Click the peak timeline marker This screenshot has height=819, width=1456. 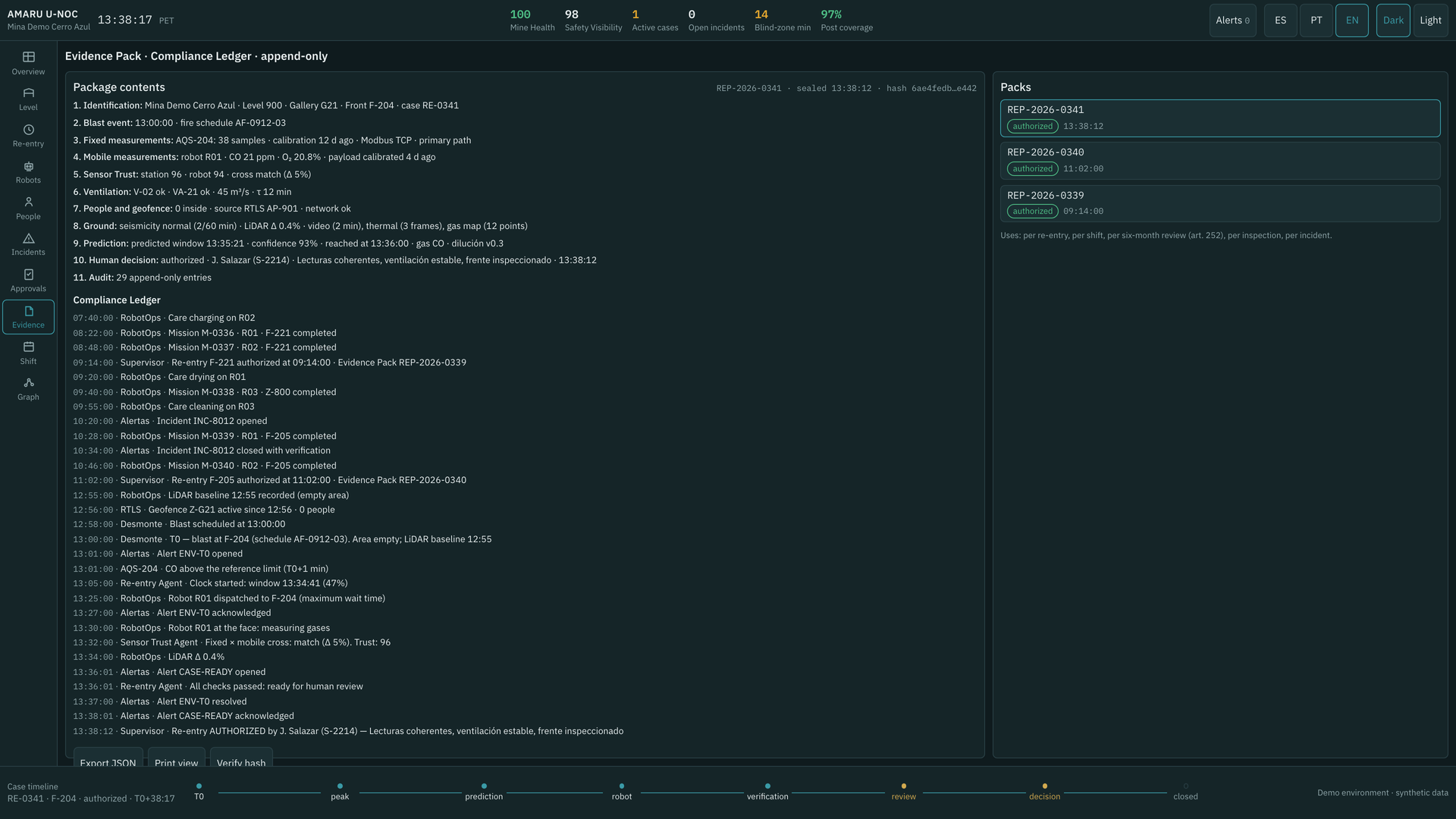coord(340,792)
